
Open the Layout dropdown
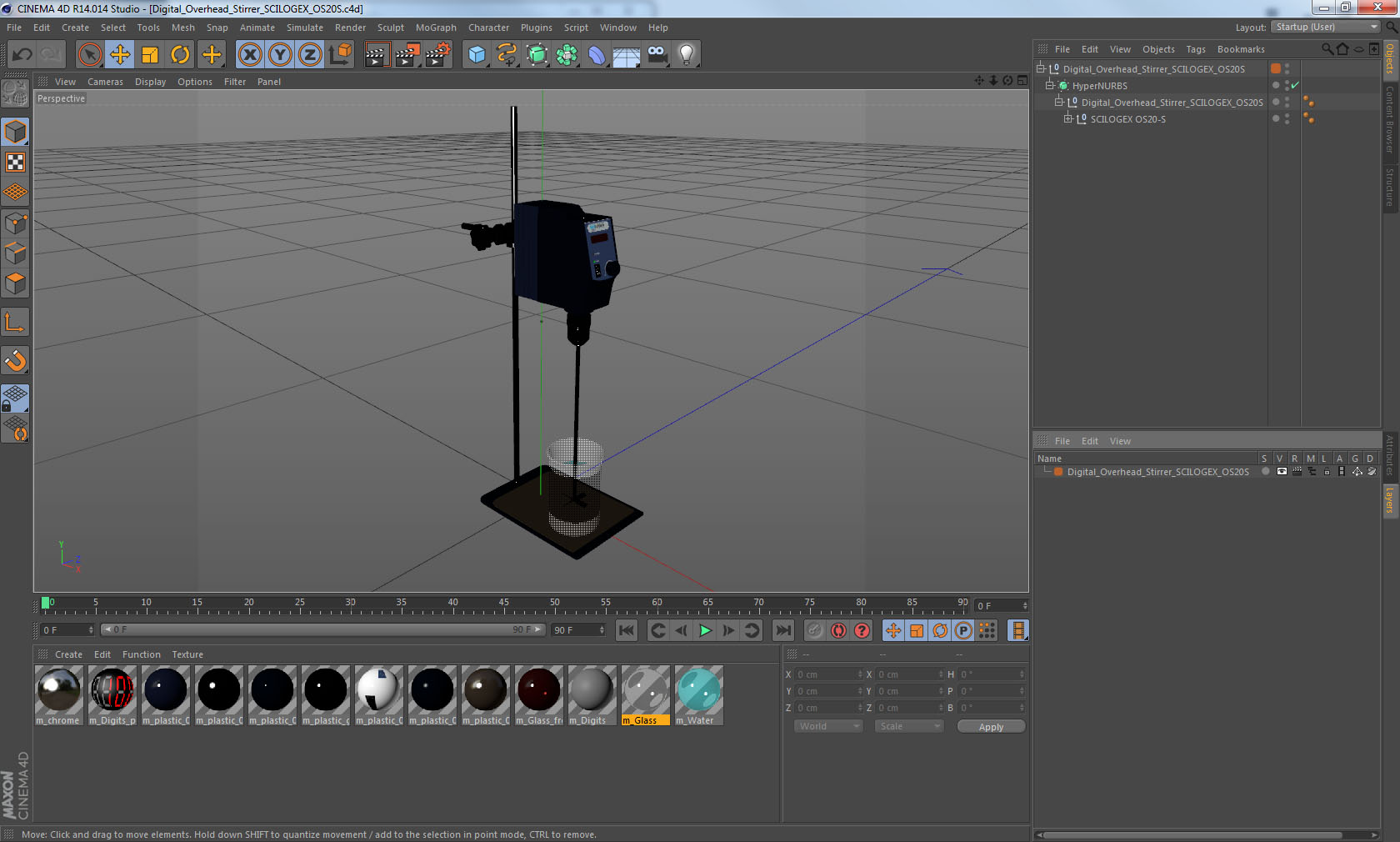pyautogui.click(x=1327, y=27)
